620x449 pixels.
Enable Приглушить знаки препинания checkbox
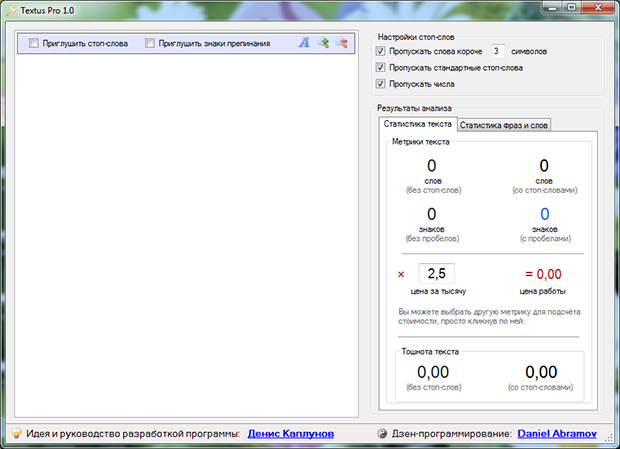(x=149, y=43)
